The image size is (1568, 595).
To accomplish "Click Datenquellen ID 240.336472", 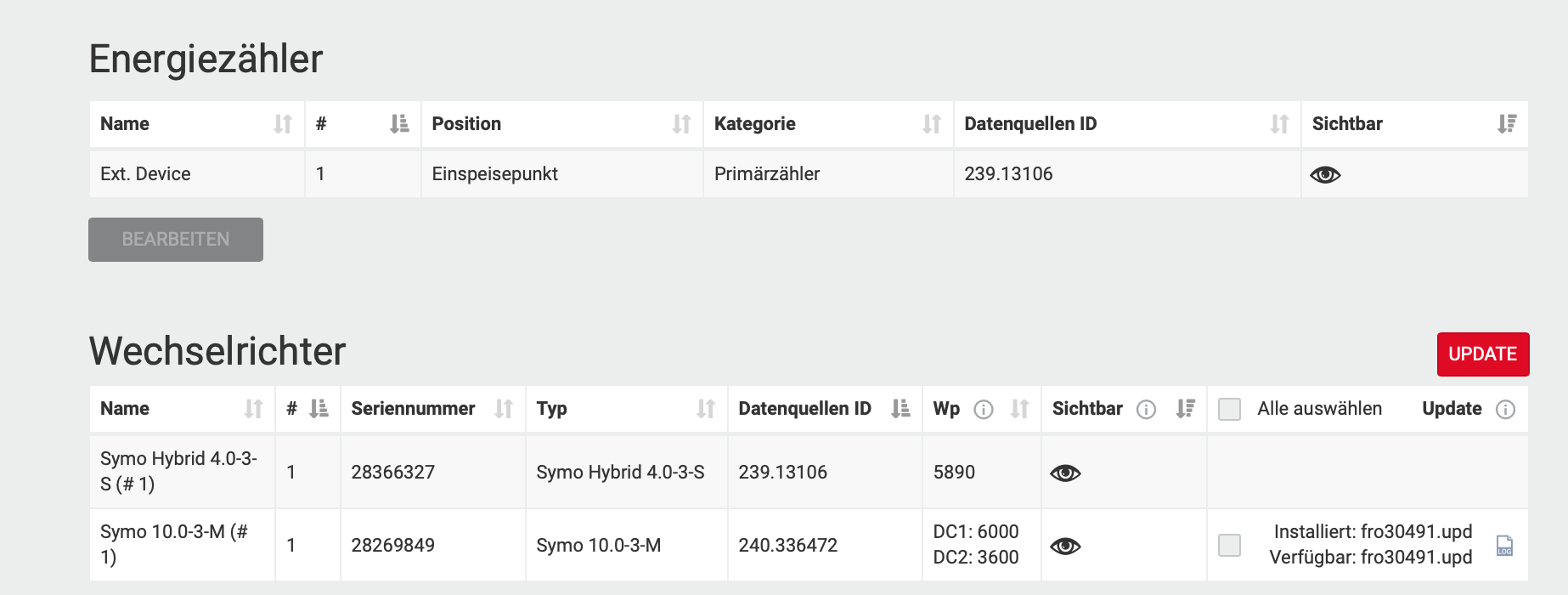I will coord(788,546).
